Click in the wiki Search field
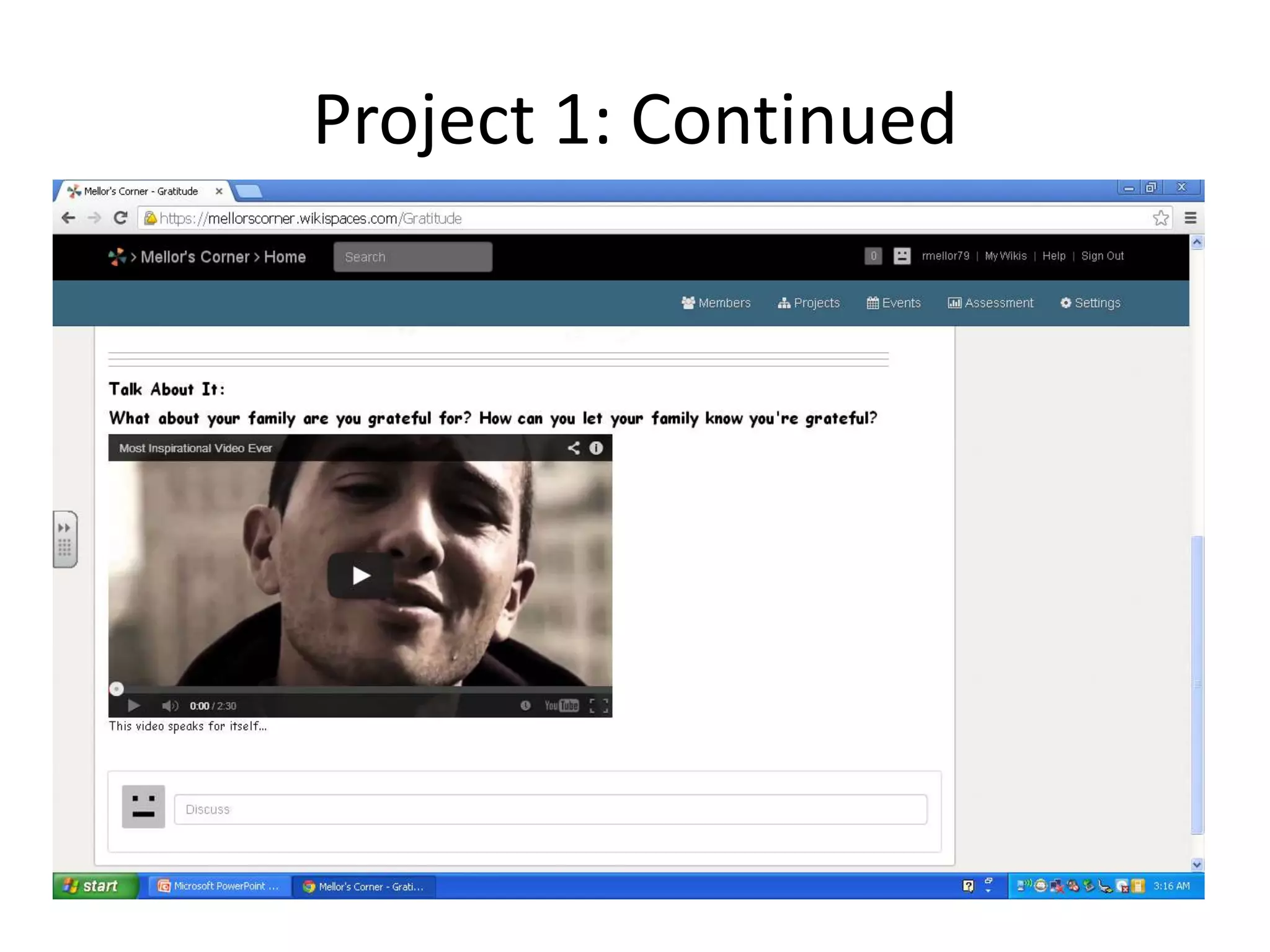Screen dimensions: 1270x952 [413, 257]
